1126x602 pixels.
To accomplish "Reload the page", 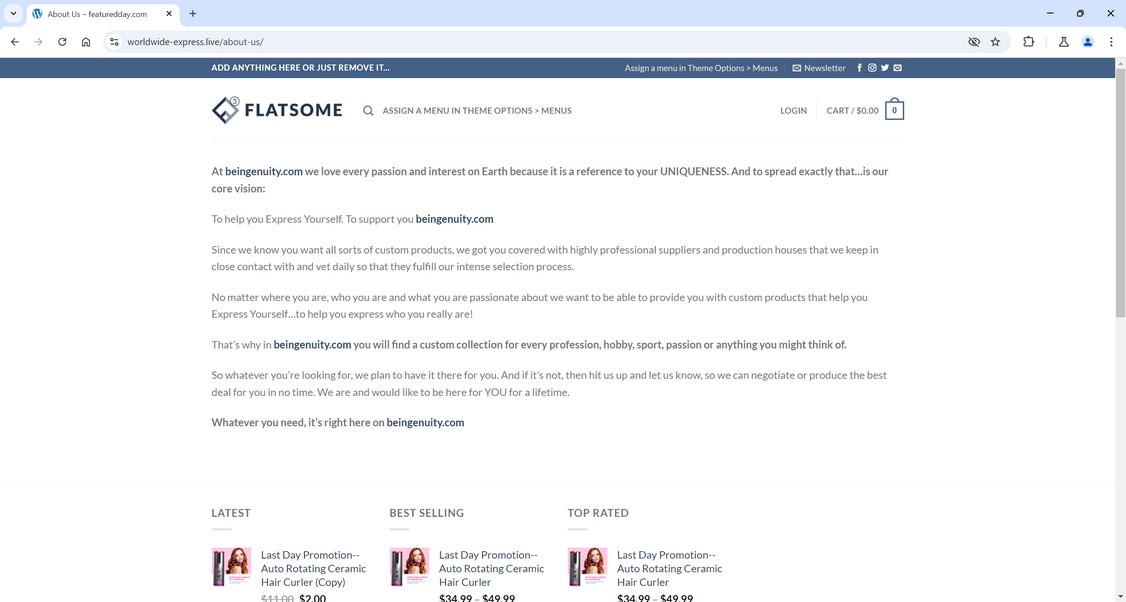I will [x=62, y=42].
